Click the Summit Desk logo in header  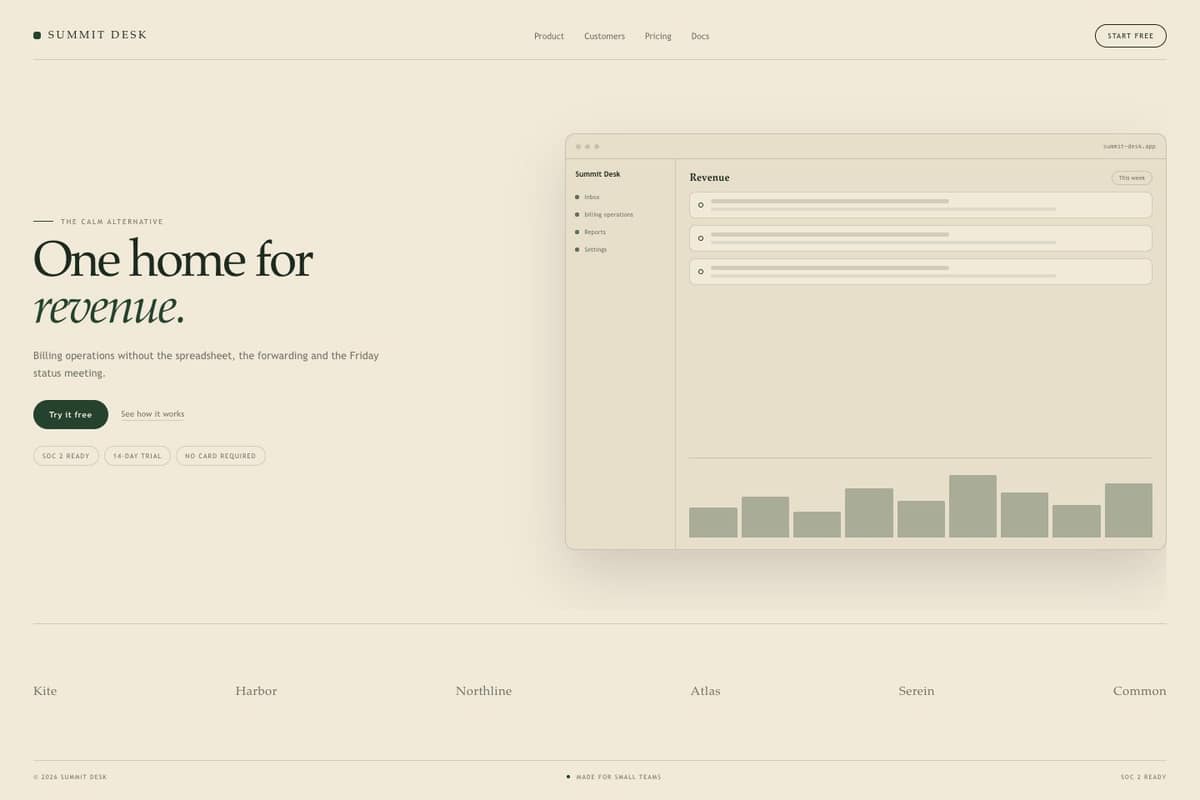(x=90, y=35)
